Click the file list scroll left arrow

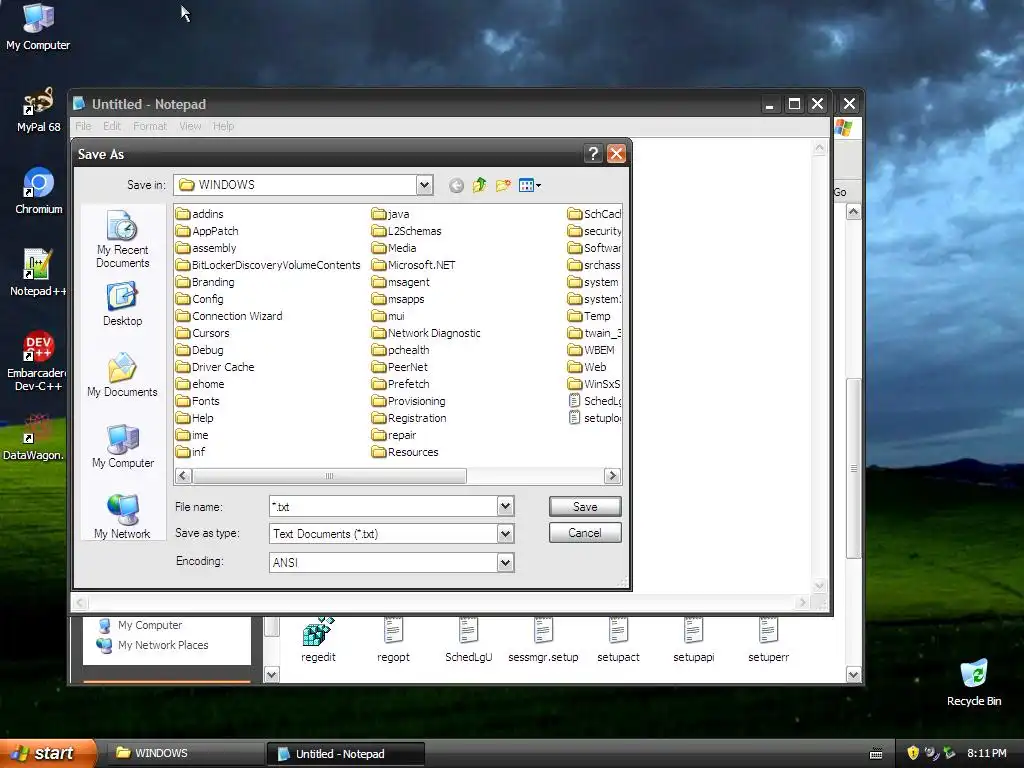[184, 476]
